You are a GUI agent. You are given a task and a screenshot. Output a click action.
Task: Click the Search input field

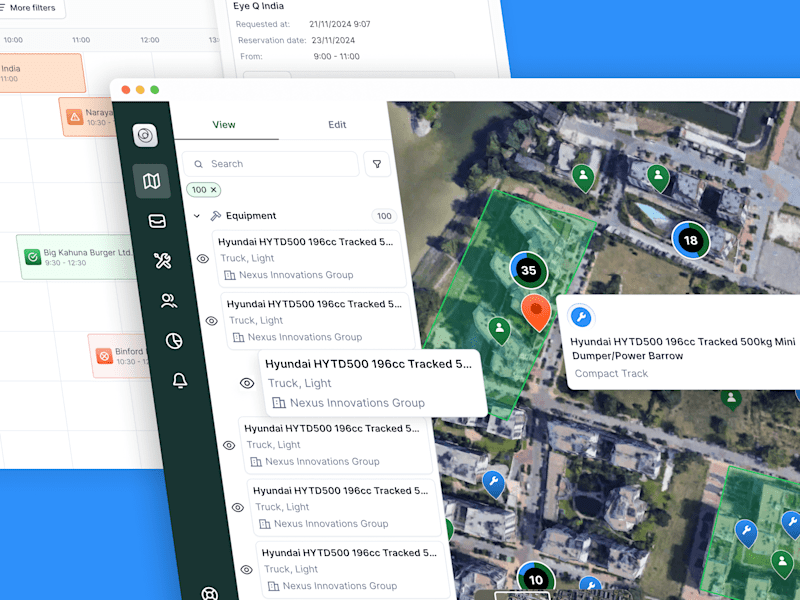pos(270,164)
